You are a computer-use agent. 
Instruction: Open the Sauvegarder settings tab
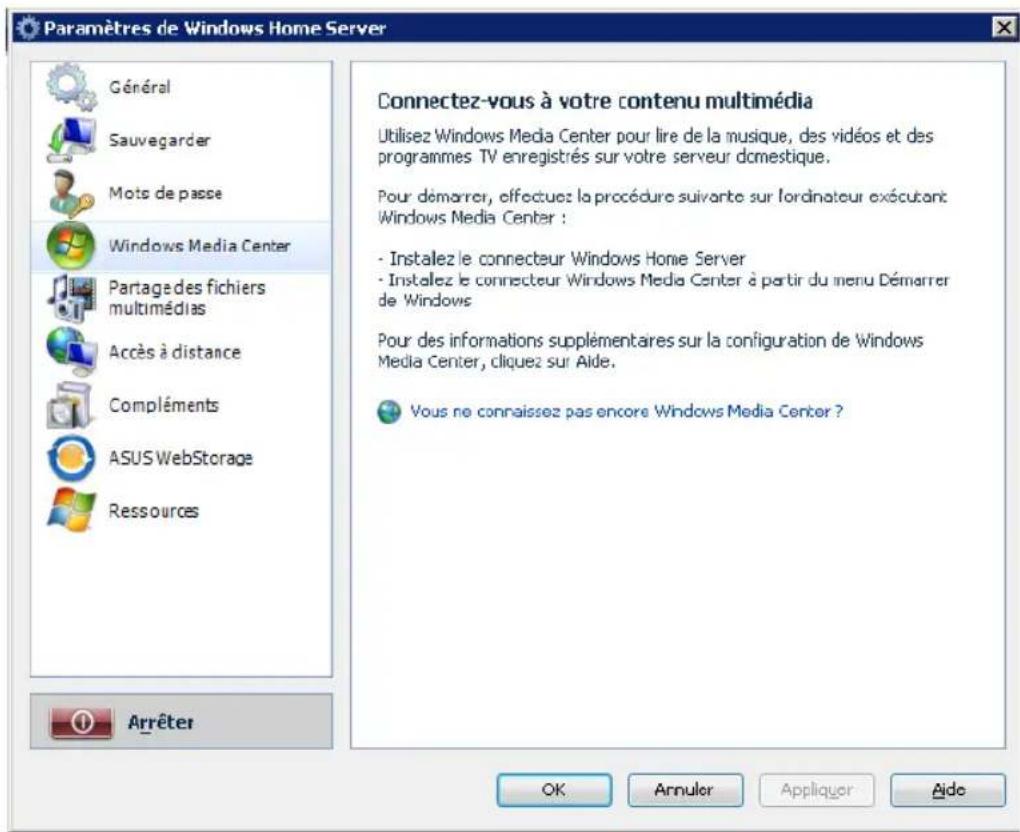coord(159,141)
